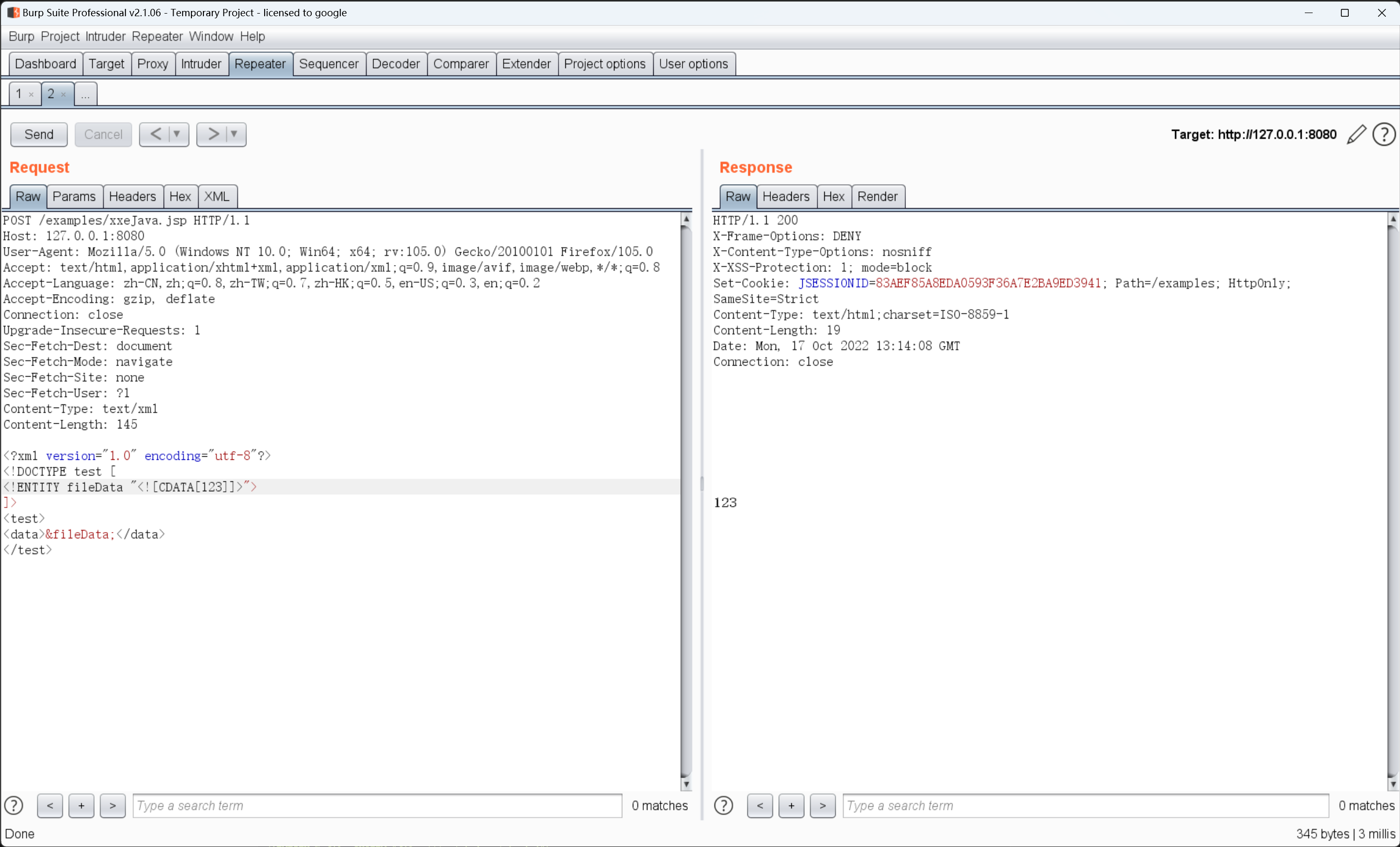Switch to the Target tab

click(x=106, y=64)
